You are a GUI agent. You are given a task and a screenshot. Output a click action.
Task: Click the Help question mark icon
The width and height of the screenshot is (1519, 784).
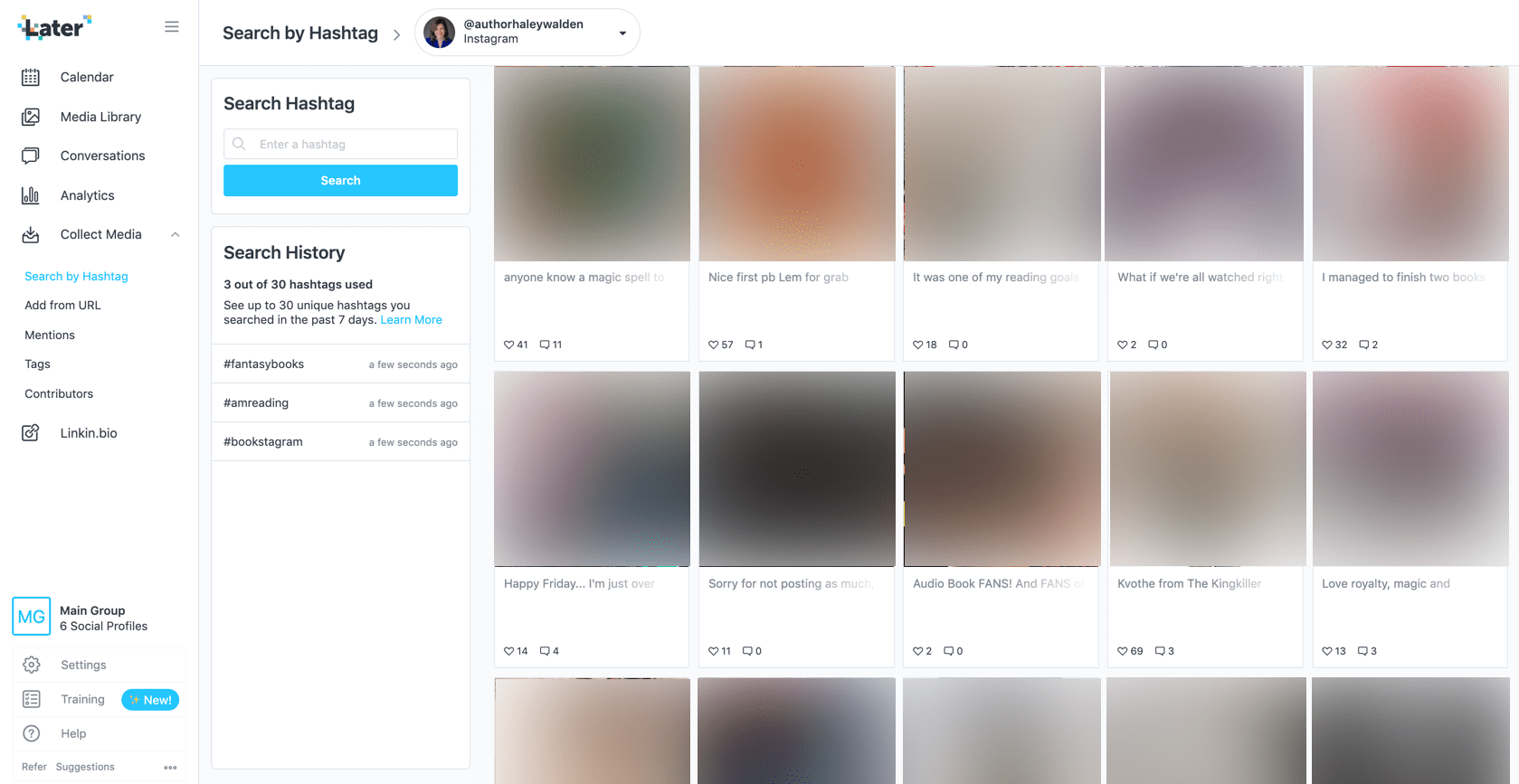(32, 733)
